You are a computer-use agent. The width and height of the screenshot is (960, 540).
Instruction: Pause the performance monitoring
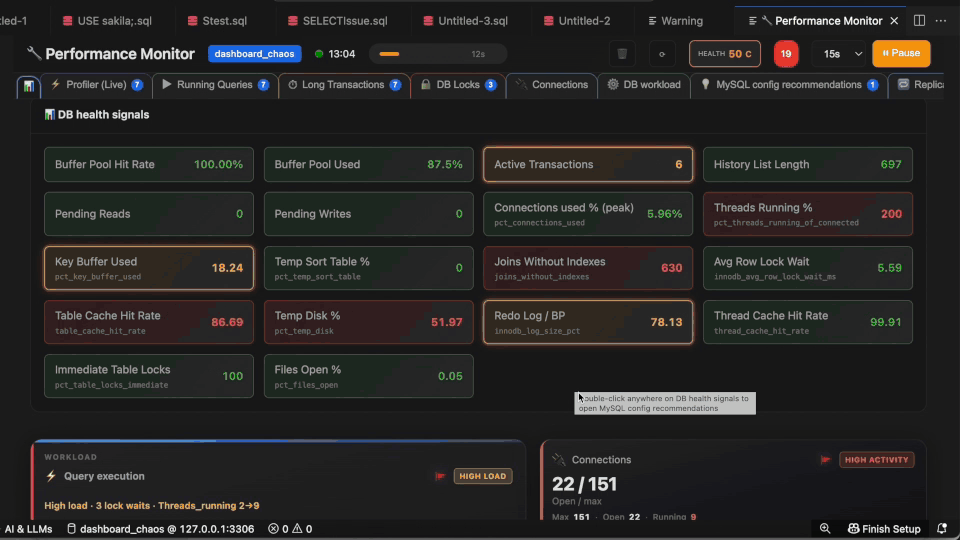coord(901,53)
